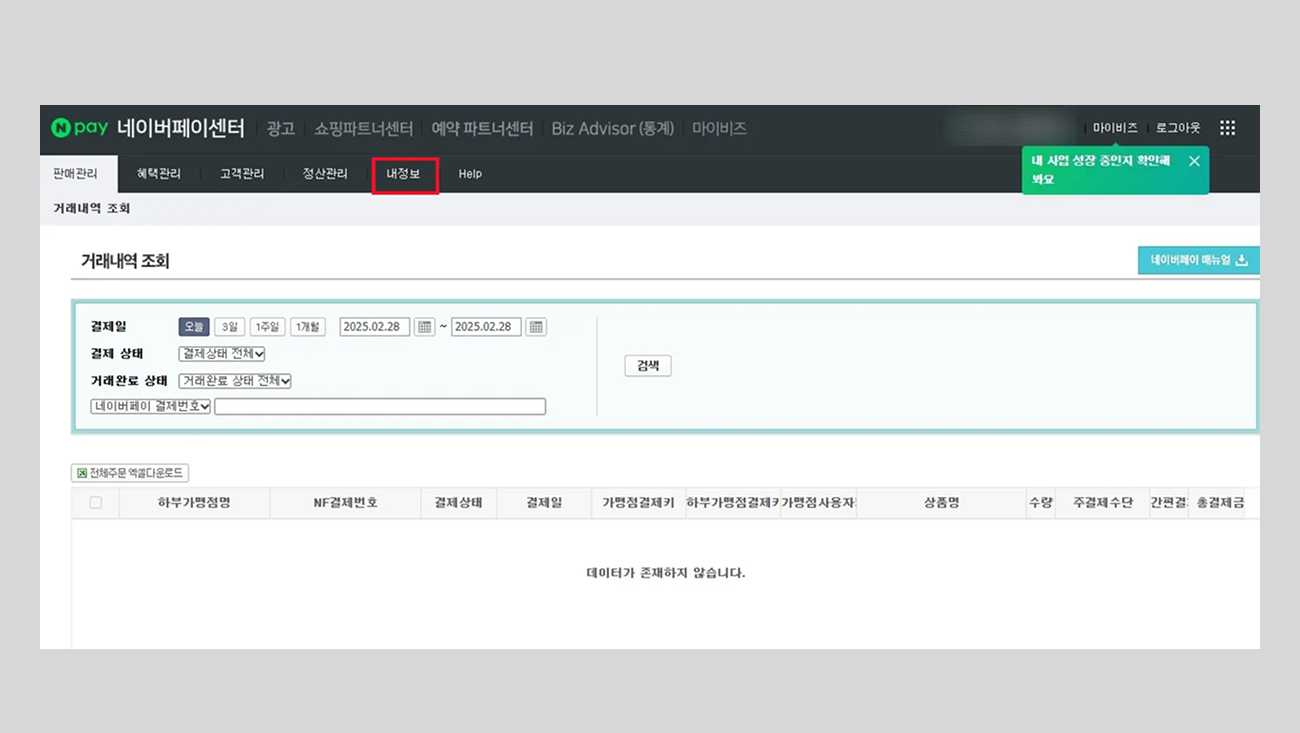Open the 혜택관리 tab
Image resolution: width=1300 pixels, height=733 pixels.
point(159,174)
